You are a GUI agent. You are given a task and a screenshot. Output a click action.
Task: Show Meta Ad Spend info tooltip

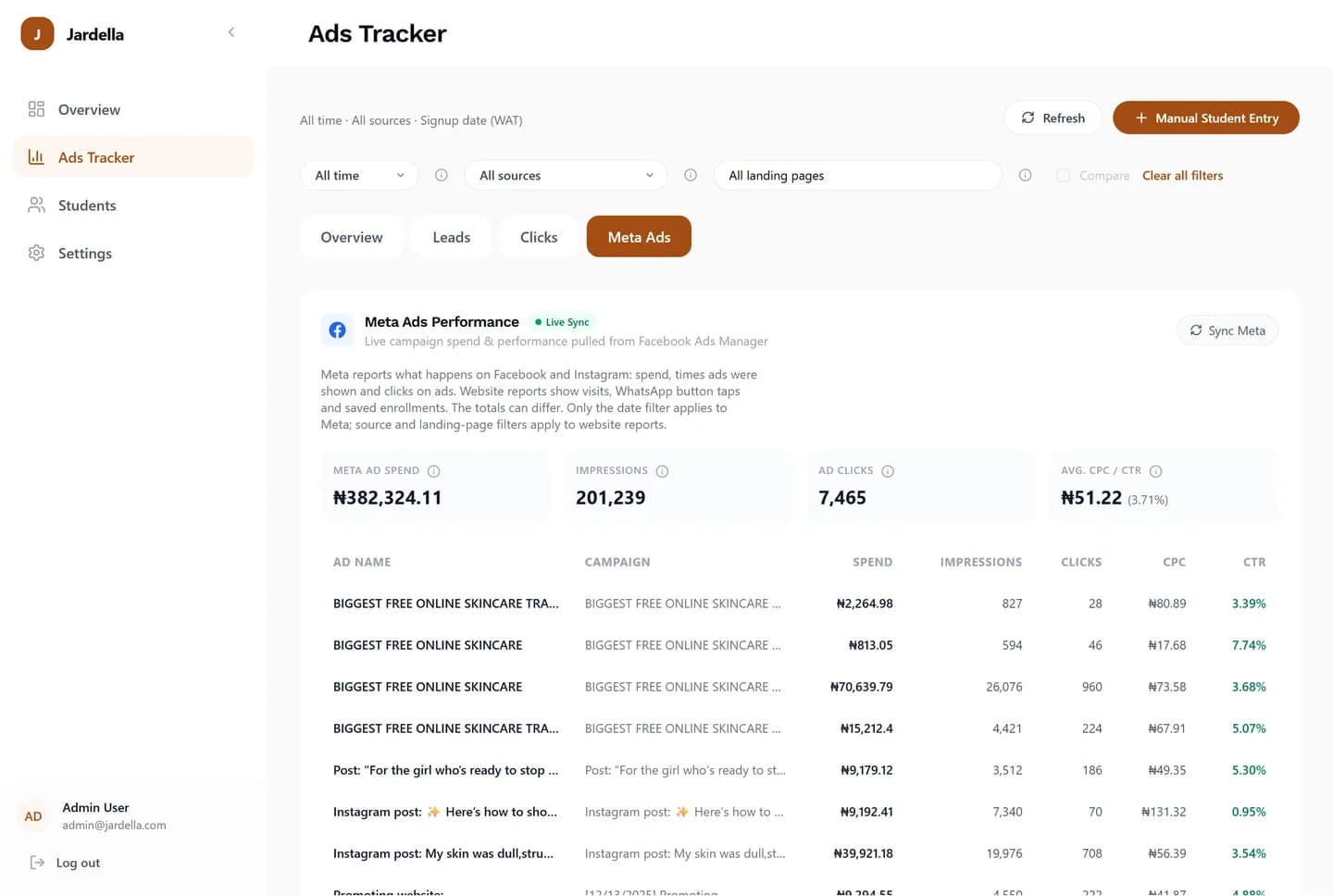pos(434,471)
